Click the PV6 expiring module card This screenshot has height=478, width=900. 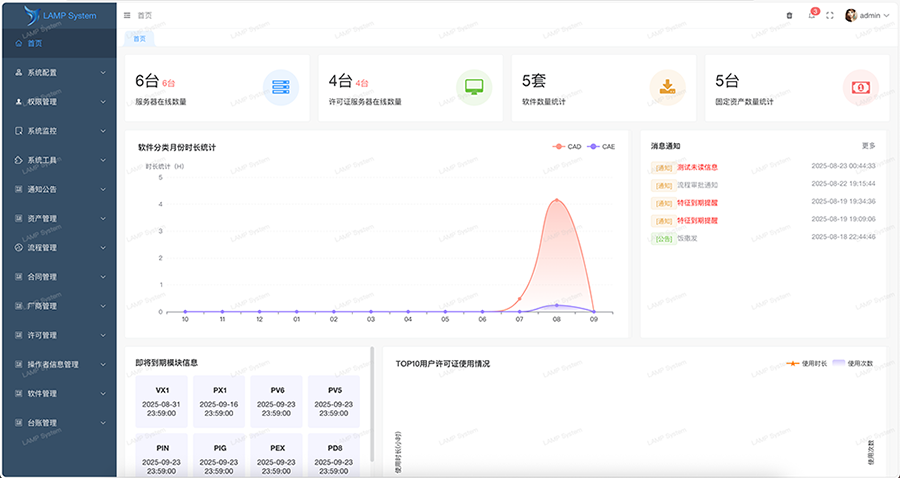point(277,402)
